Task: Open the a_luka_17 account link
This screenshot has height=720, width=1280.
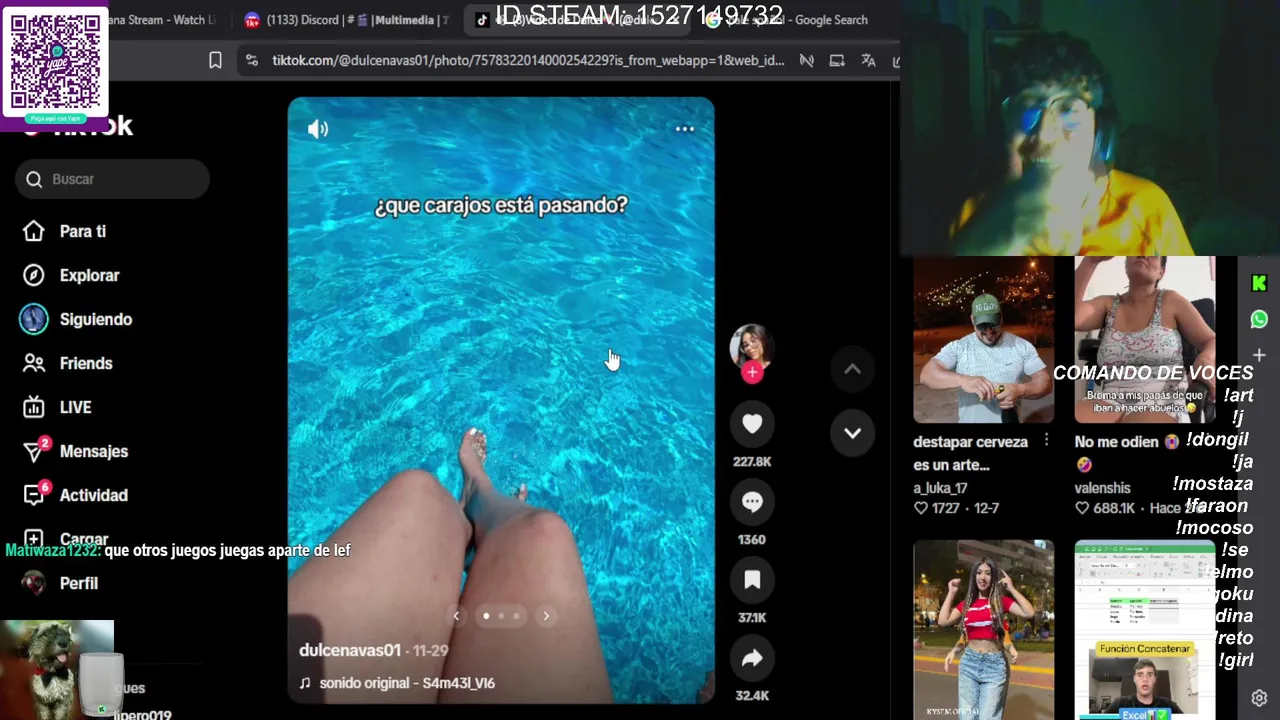Action: coord(940,488)
